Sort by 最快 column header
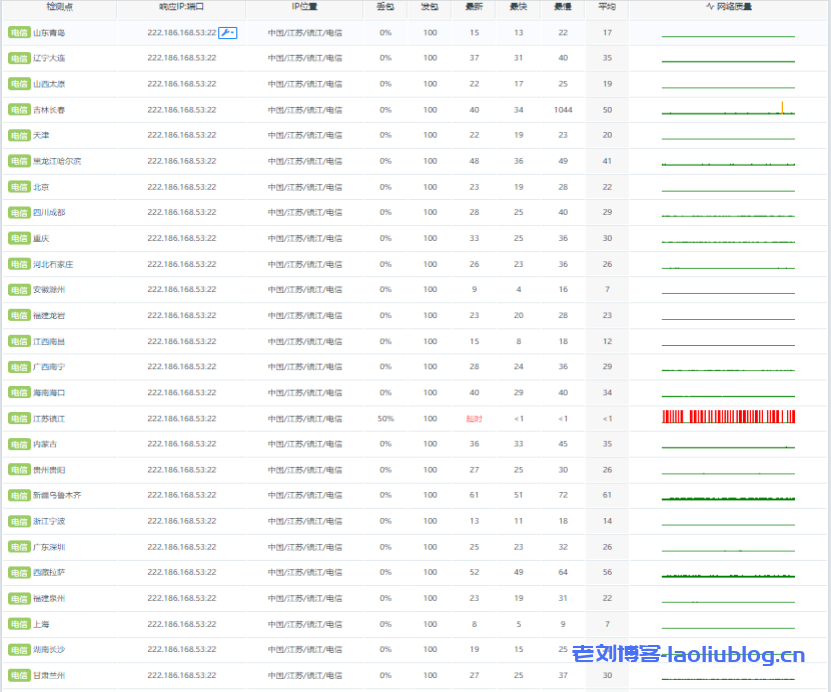Screen dimensions: 831x692 click(518, 7)
